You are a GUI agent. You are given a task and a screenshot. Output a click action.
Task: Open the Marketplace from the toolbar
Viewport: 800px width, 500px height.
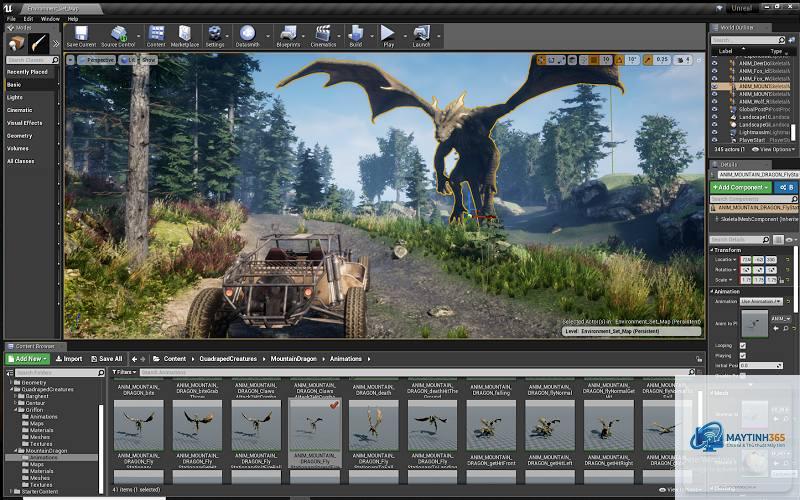pyautogui.click(x=185, y=36)
